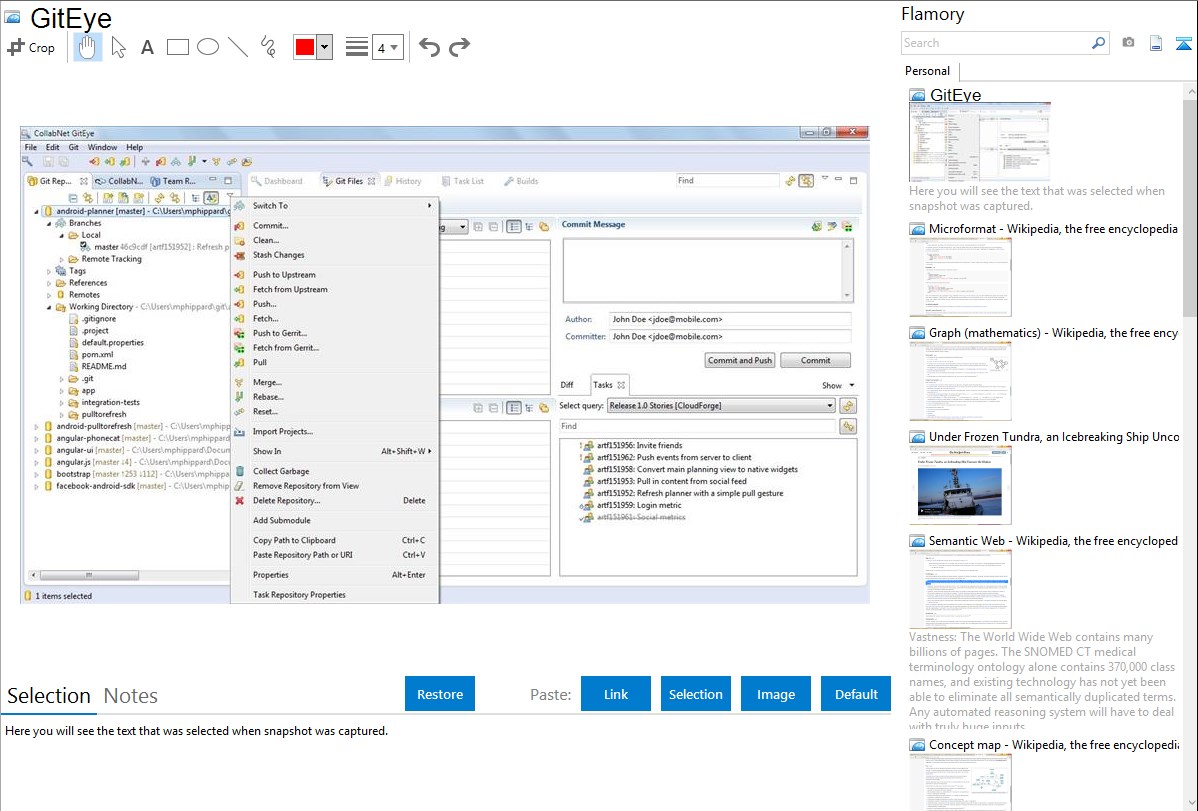Screen dimensions: 1198x811
Task: Open the Under Frozen Tundra snapshot thumbnail
Action: (x=960, y=485)
